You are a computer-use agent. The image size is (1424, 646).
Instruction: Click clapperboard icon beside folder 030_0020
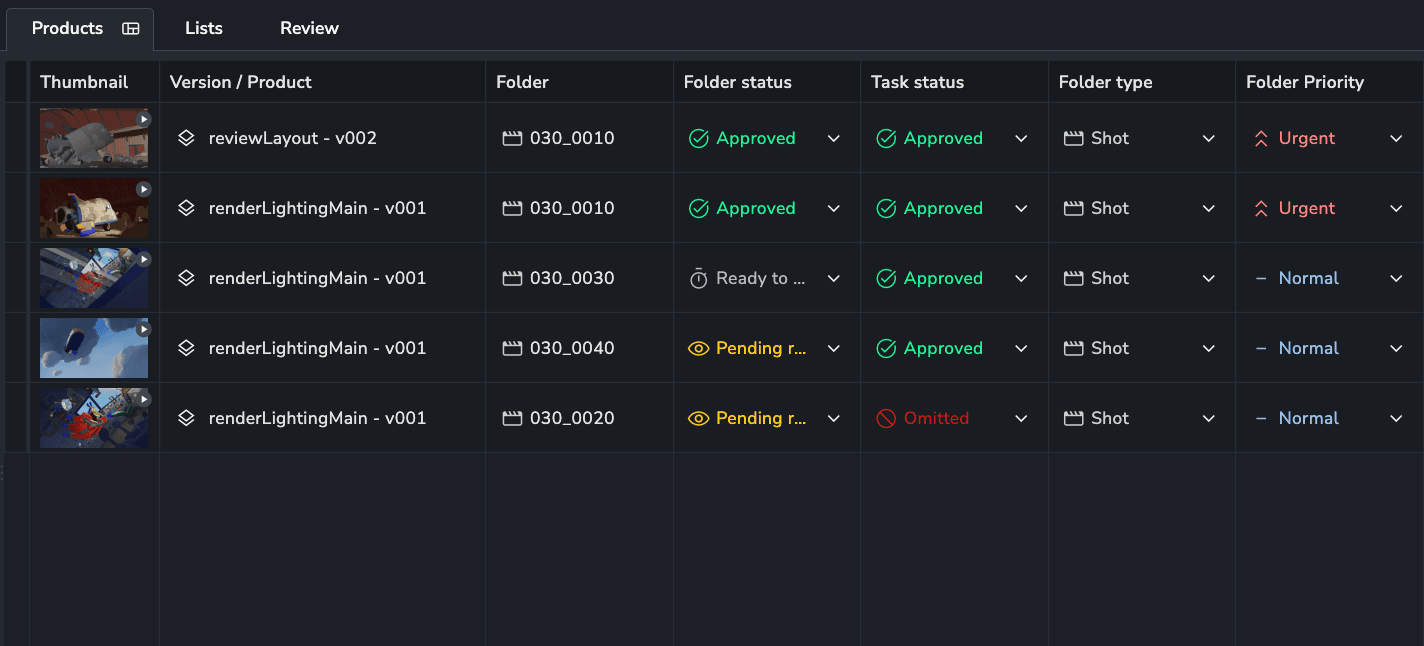[512, 418]
